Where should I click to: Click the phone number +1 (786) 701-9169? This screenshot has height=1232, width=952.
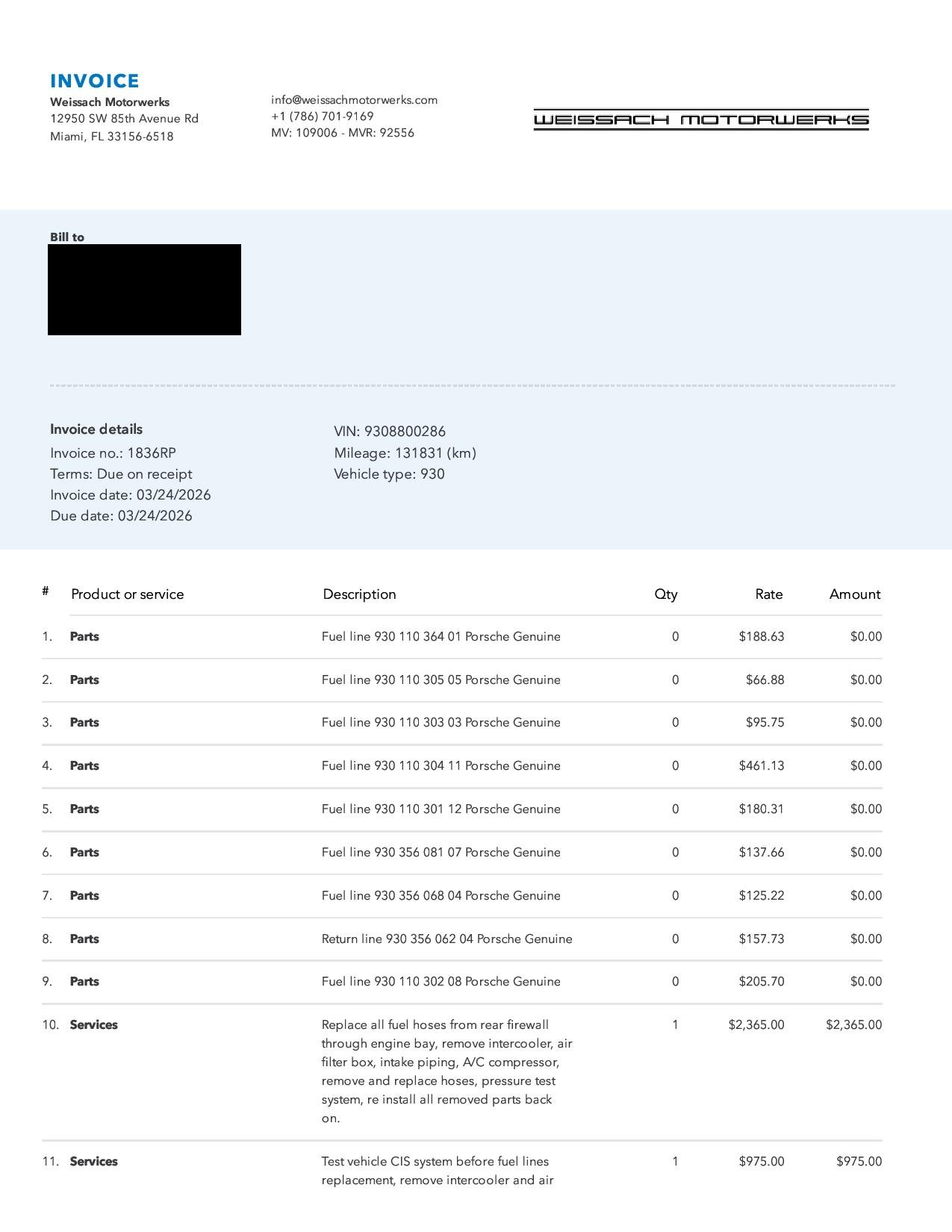tap(322, 116)
